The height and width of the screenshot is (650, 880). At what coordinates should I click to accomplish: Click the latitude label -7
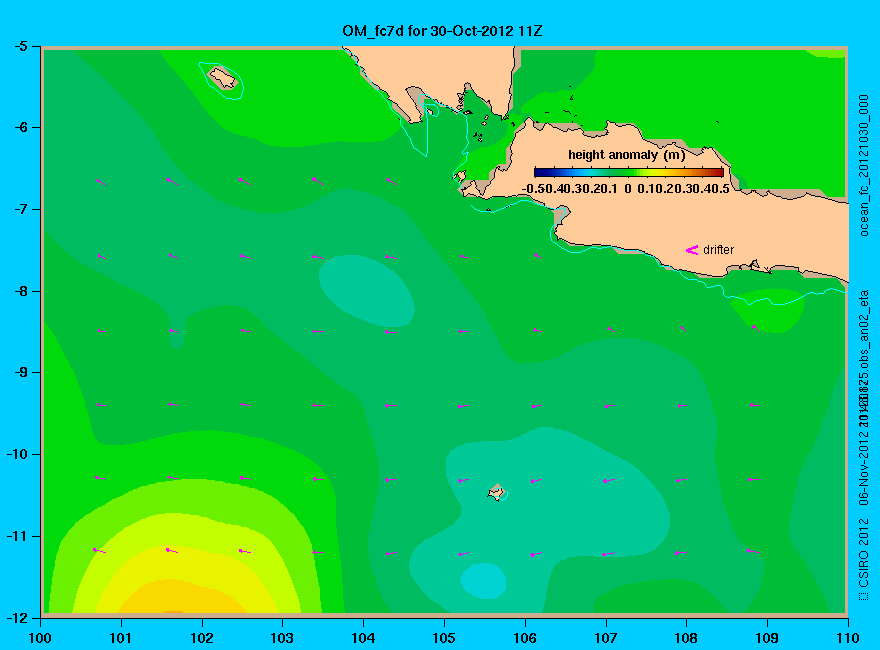tap(21, 209)
